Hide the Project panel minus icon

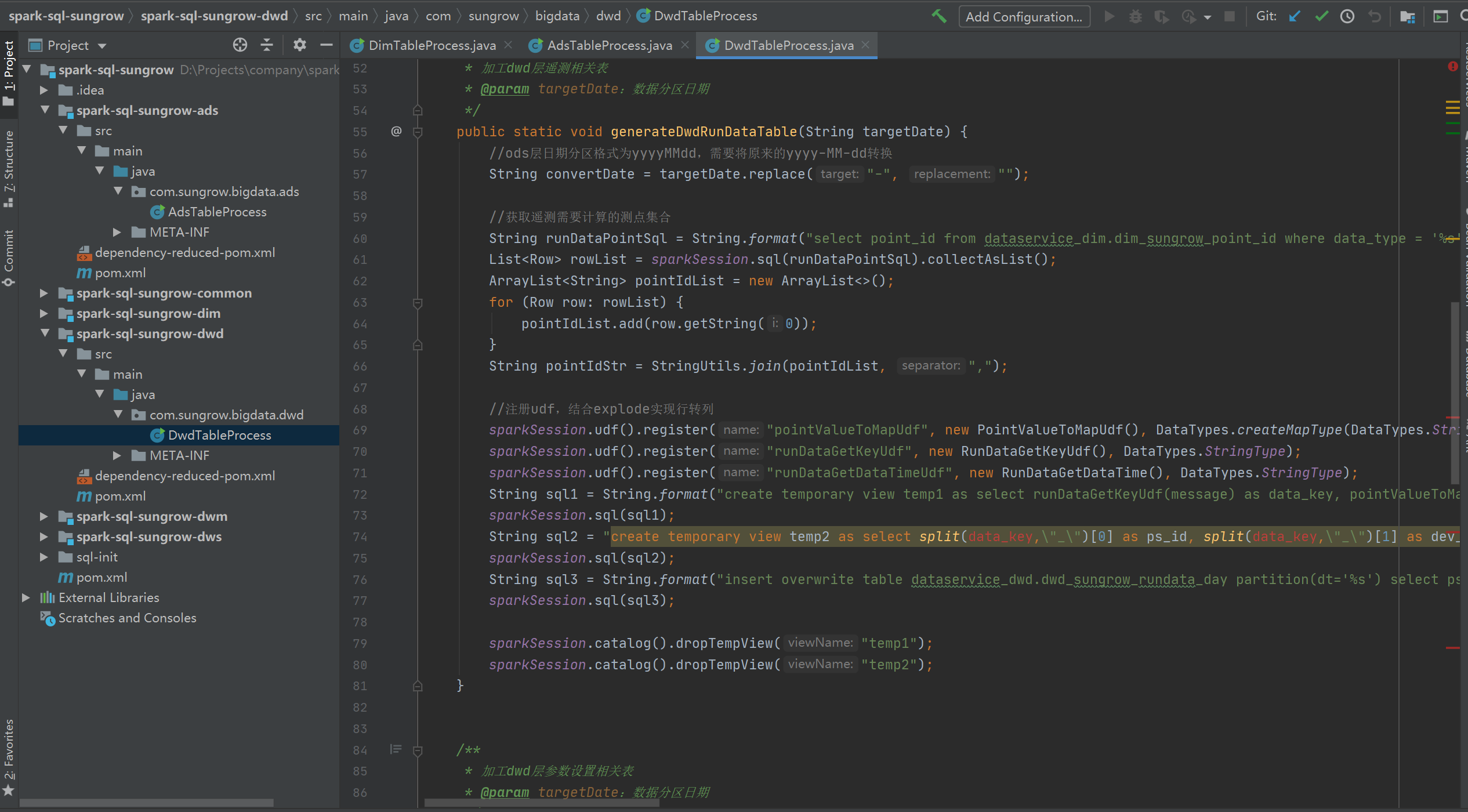[x=327, y=45]
